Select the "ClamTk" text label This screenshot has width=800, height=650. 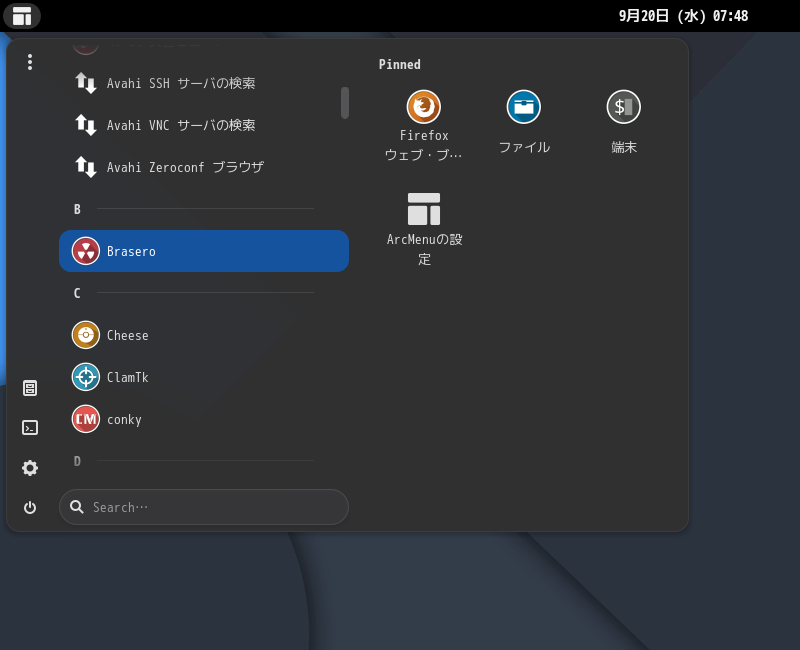128,377
